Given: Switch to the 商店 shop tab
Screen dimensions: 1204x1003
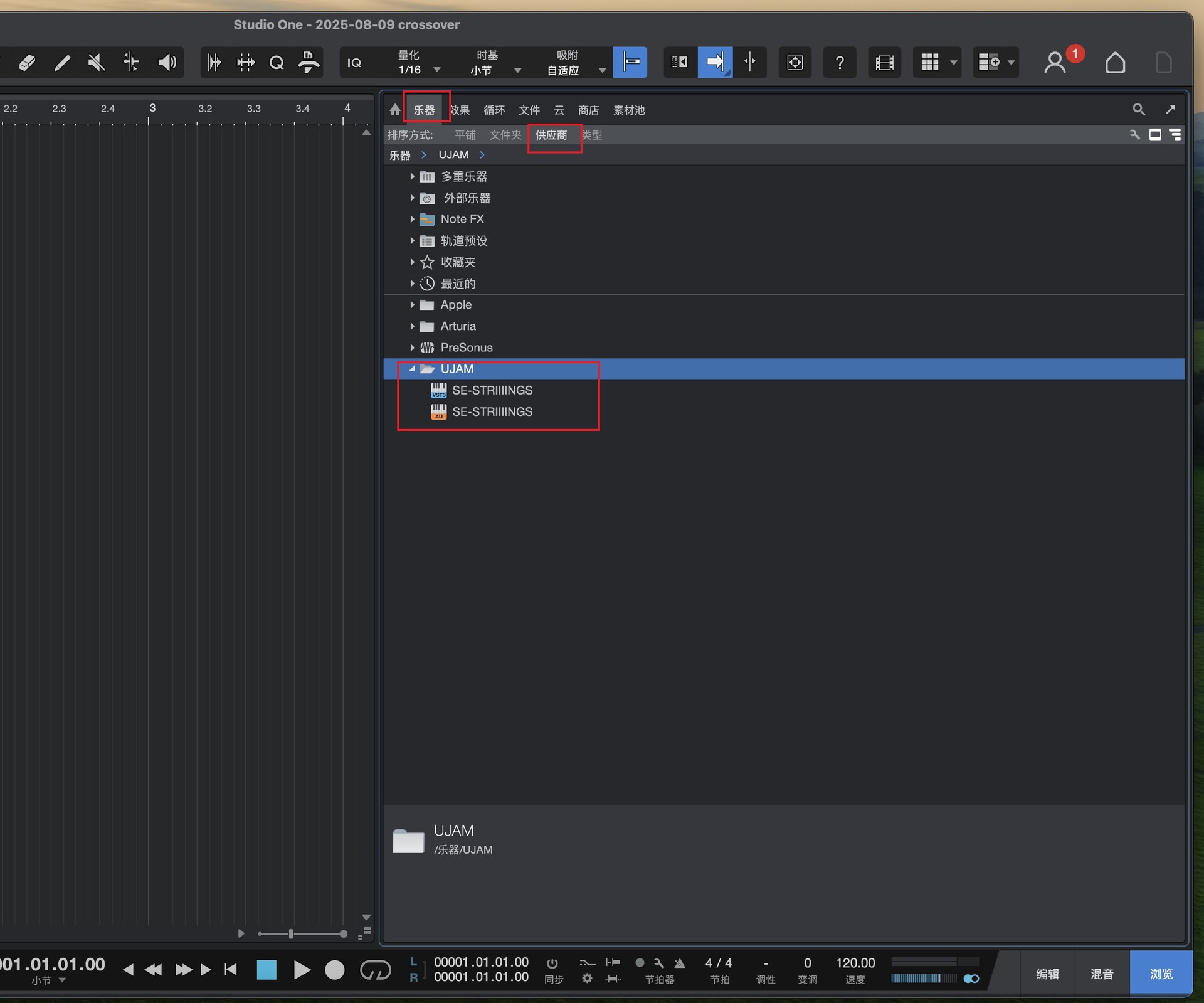Looking at the screenshot, I should [x=588, y=110].
